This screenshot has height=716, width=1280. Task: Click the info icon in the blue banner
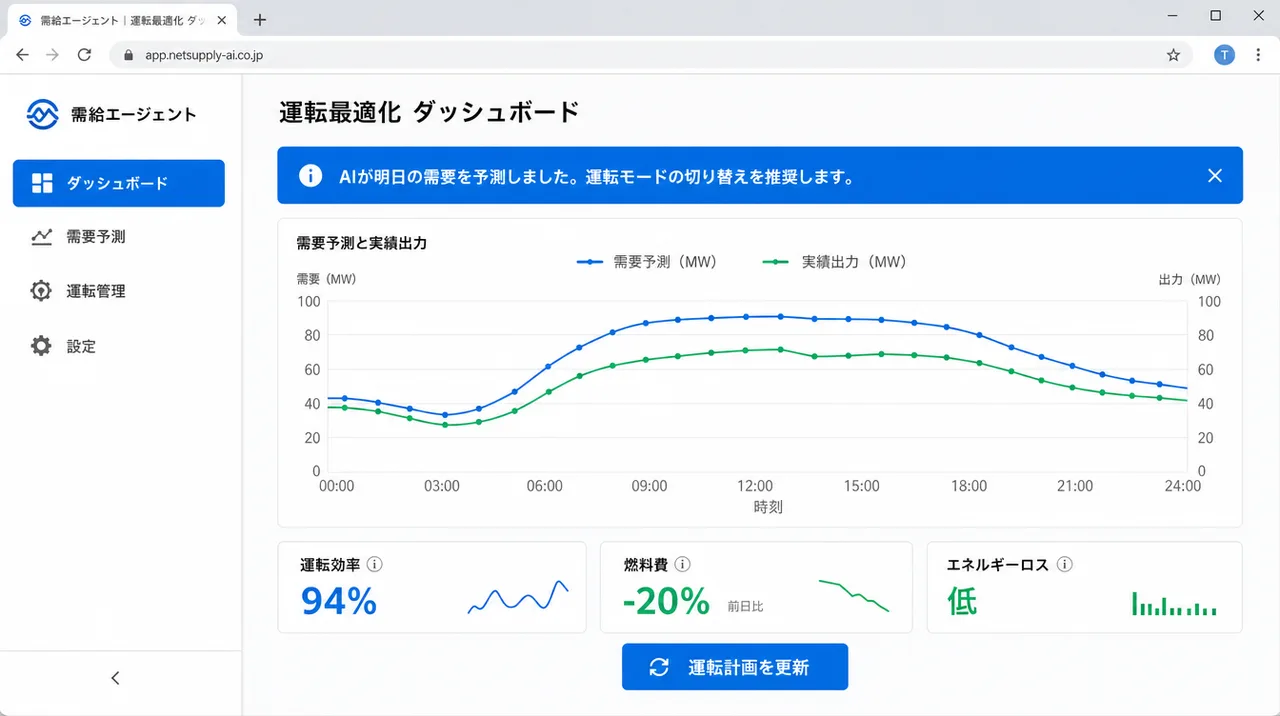click(x=311, y=176)
